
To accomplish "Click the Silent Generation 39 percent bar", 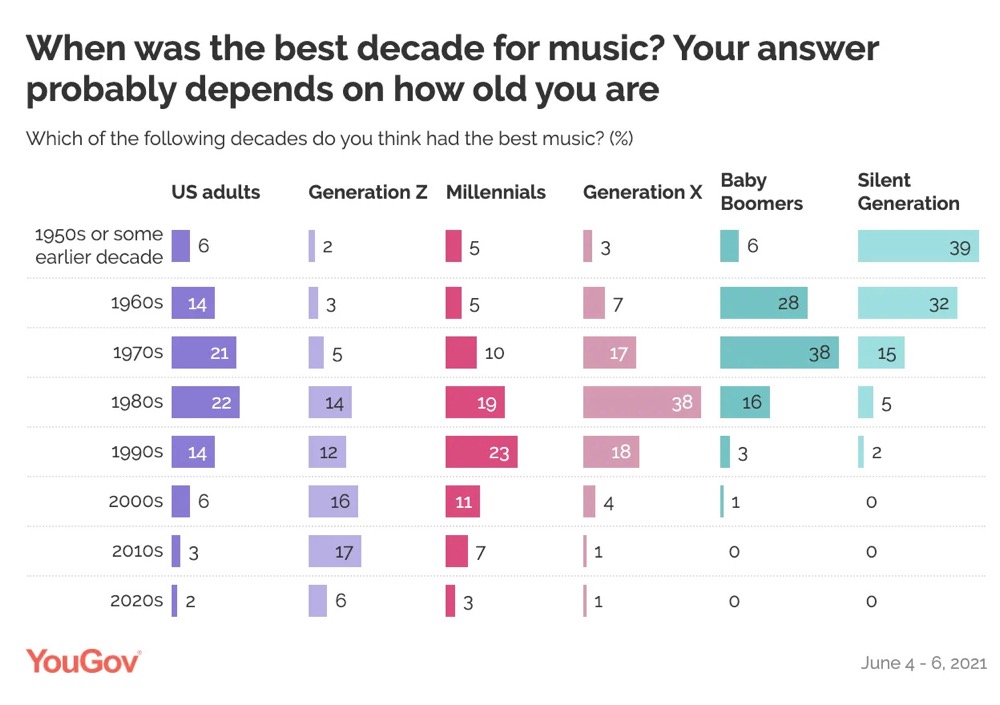I will 918,246.
